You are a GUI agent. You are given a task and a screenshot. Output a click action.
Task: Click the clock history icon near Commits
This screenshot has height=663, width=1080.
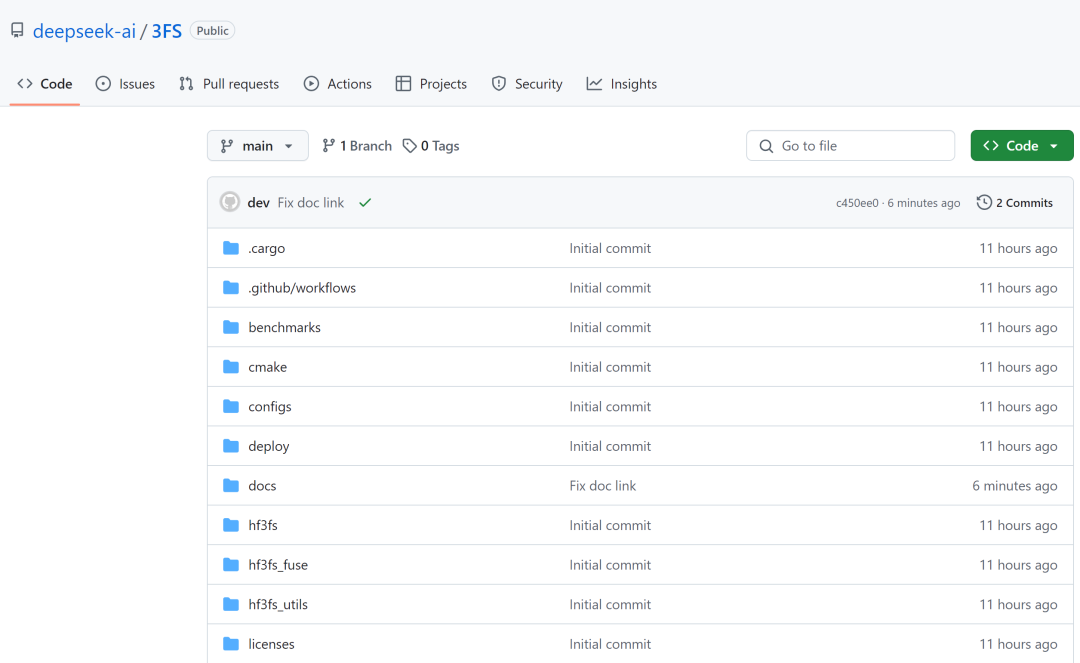coord(984,202)
